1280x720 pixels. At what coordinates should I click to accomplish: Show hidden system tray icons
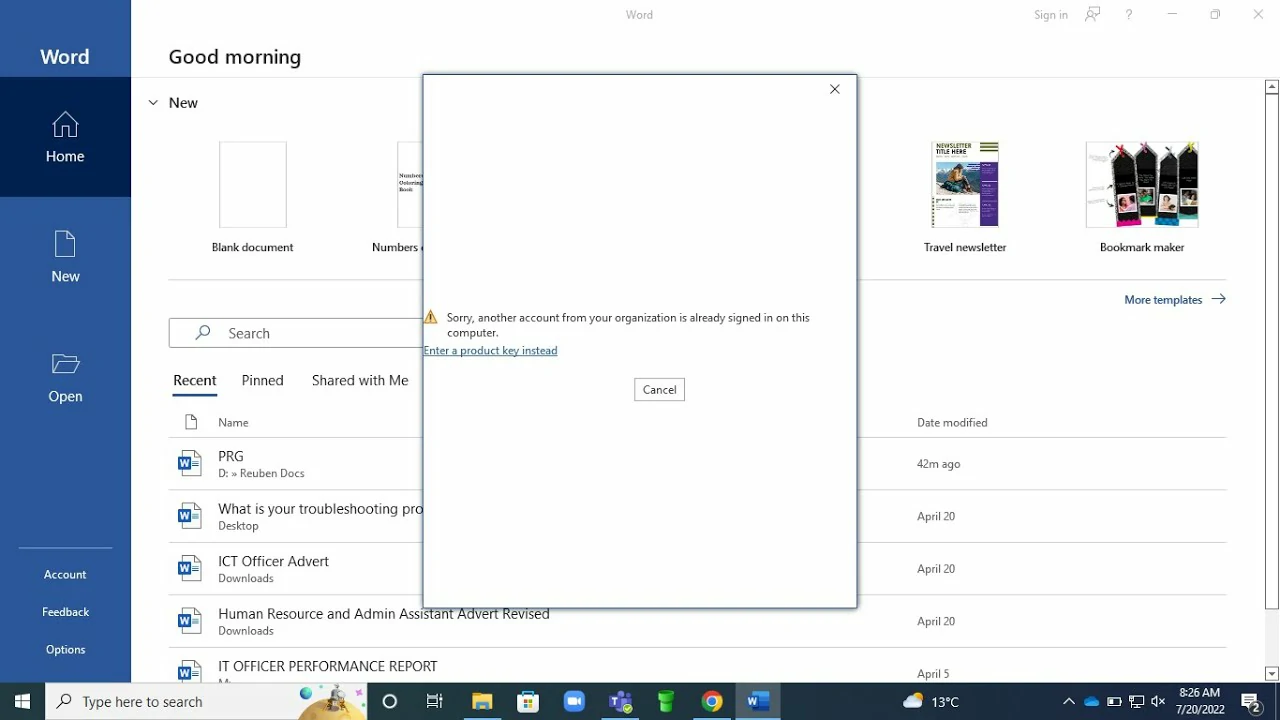(1068, 701)
